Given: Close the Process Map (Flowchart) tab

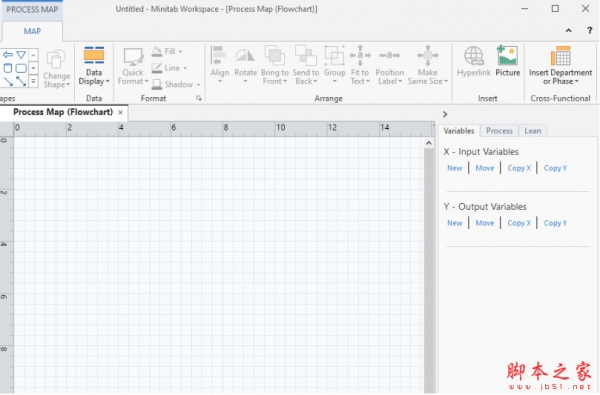Looking at the screenshot, I should coord(121,113).
